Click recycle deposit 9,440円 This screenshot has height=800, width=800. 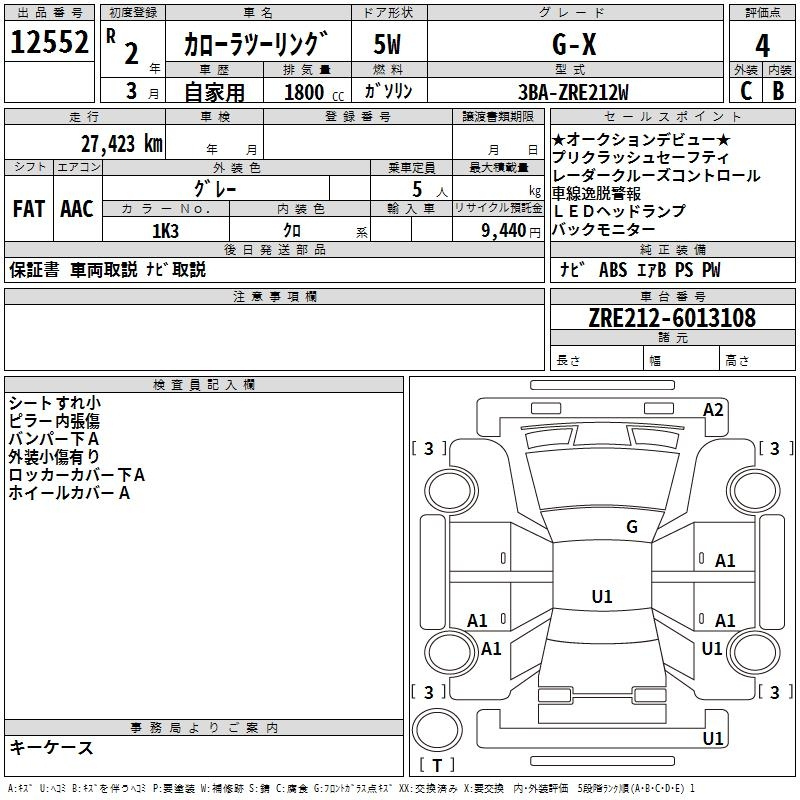tap(510, 231)
